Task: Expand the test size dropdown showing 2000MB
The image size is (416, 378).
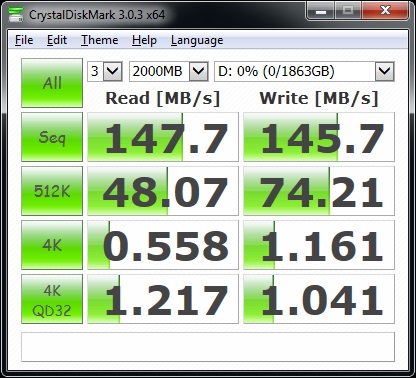Action: (x=199, y=71)
